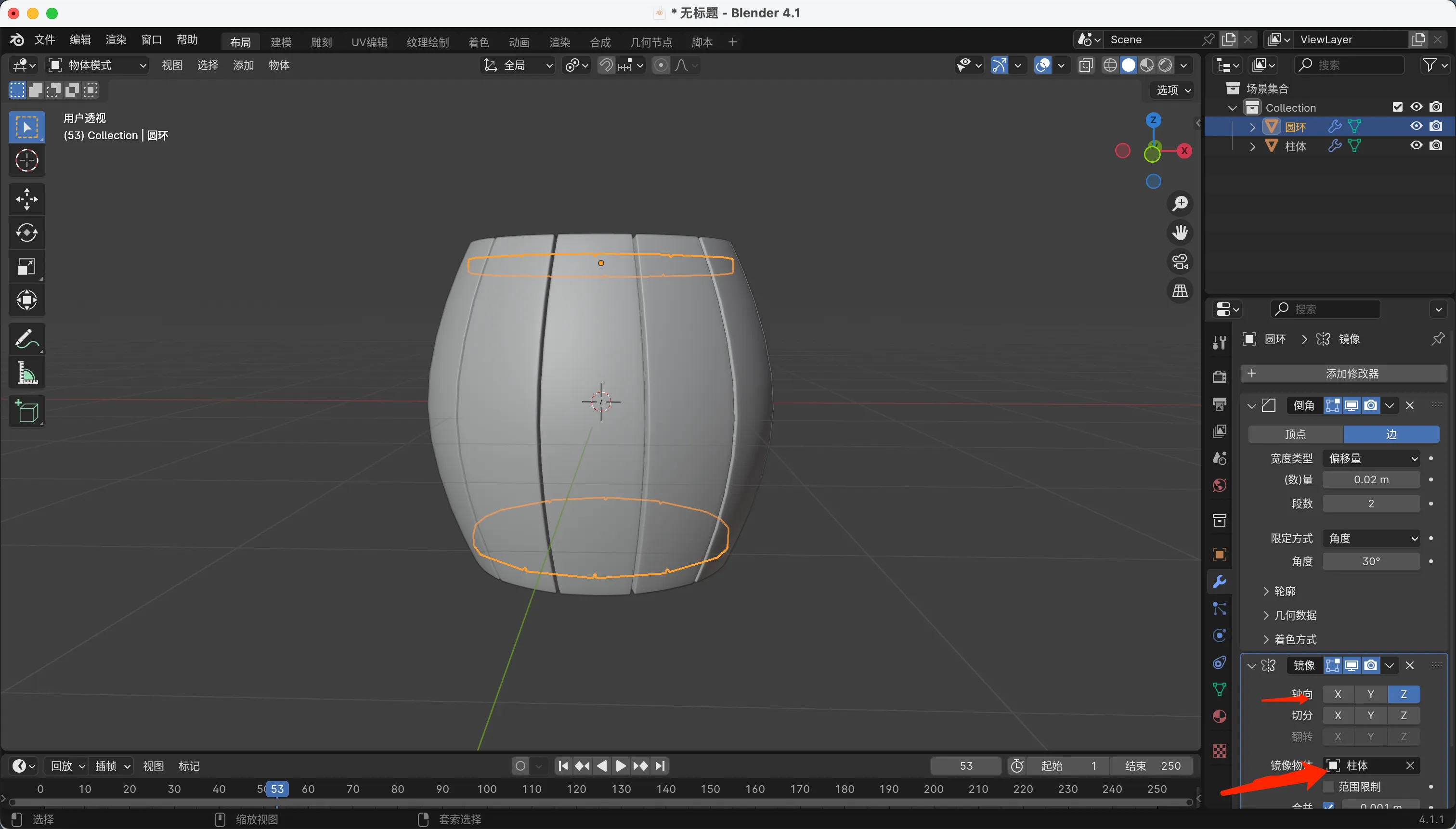This screenshot has height=829, width=1456.
Task: Click the 添加修改器 button
Action: pos(1344,374)
